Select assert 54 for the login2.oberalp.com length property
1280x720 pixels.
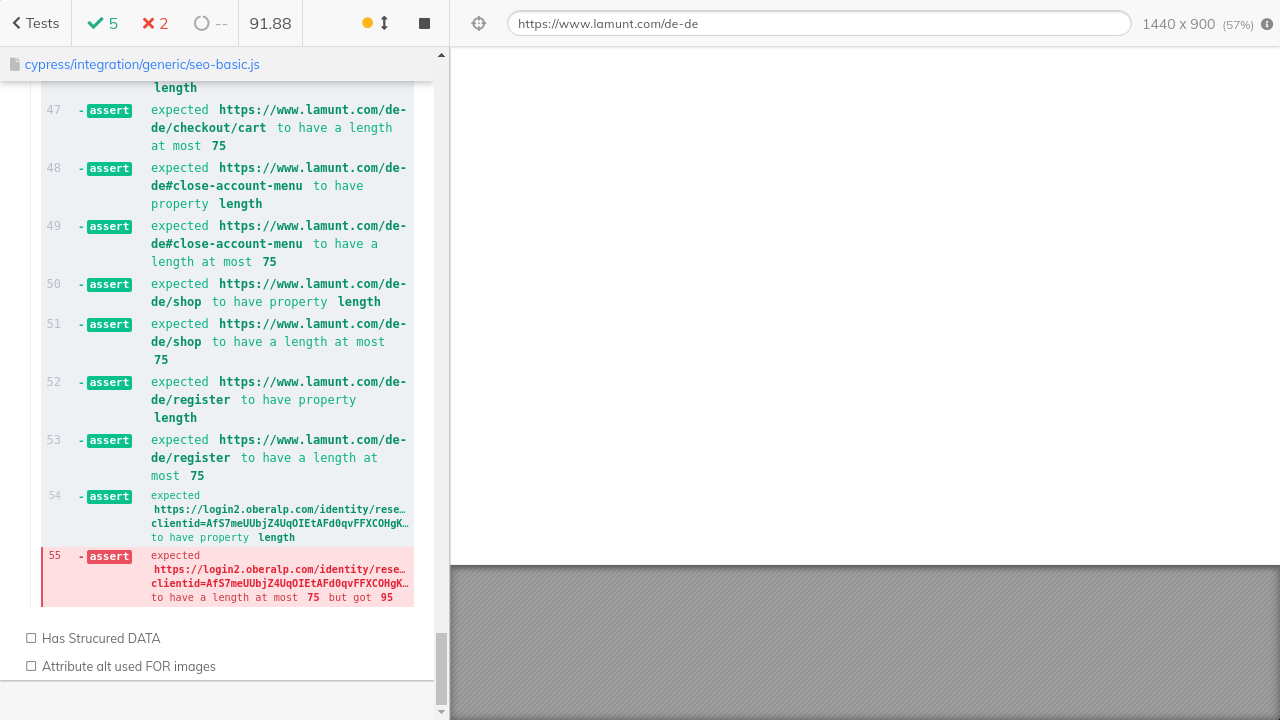pos(228,516)
